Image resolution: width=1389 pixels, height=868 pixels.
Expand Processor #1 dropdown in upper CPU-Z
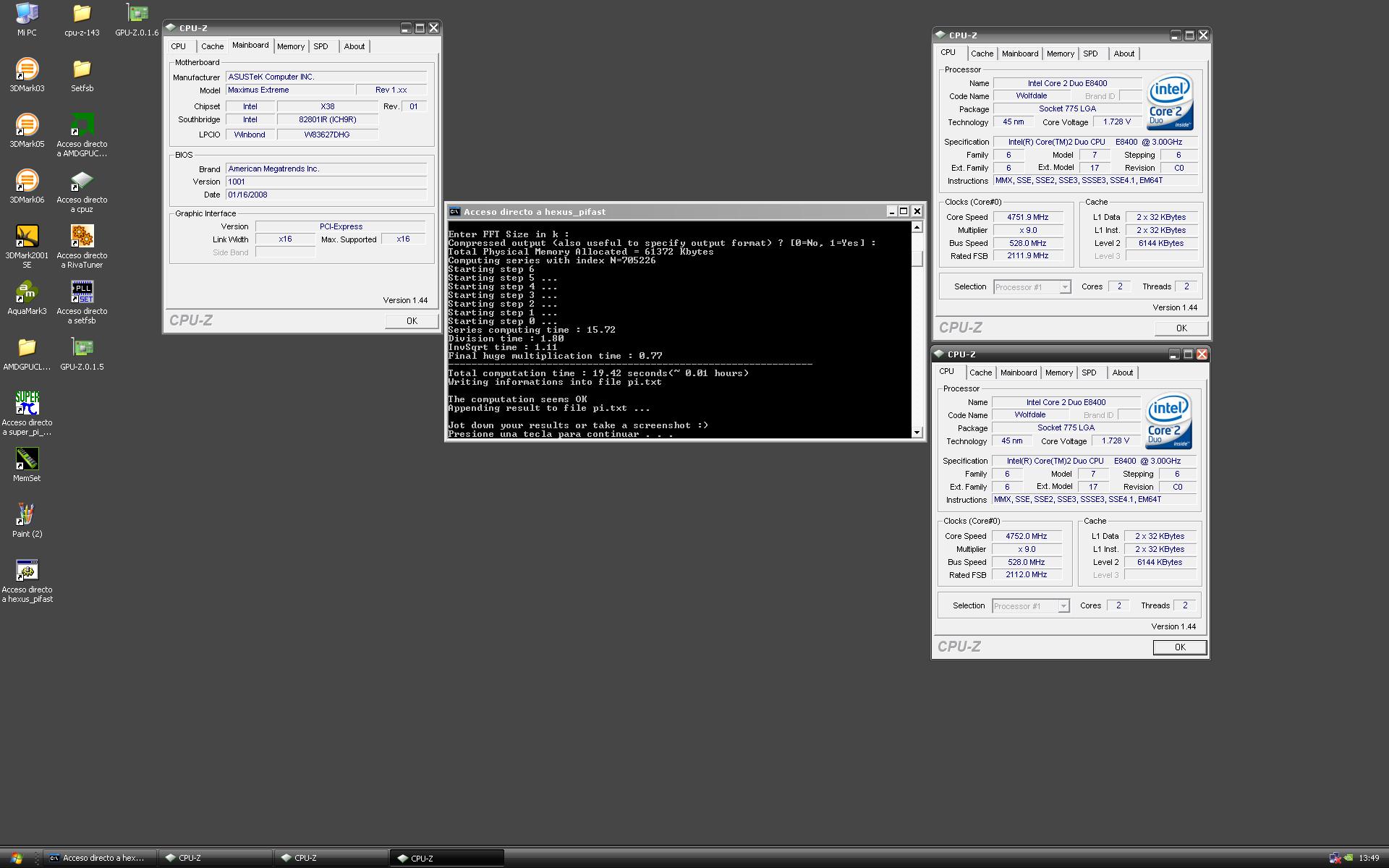pos(1065,287)
